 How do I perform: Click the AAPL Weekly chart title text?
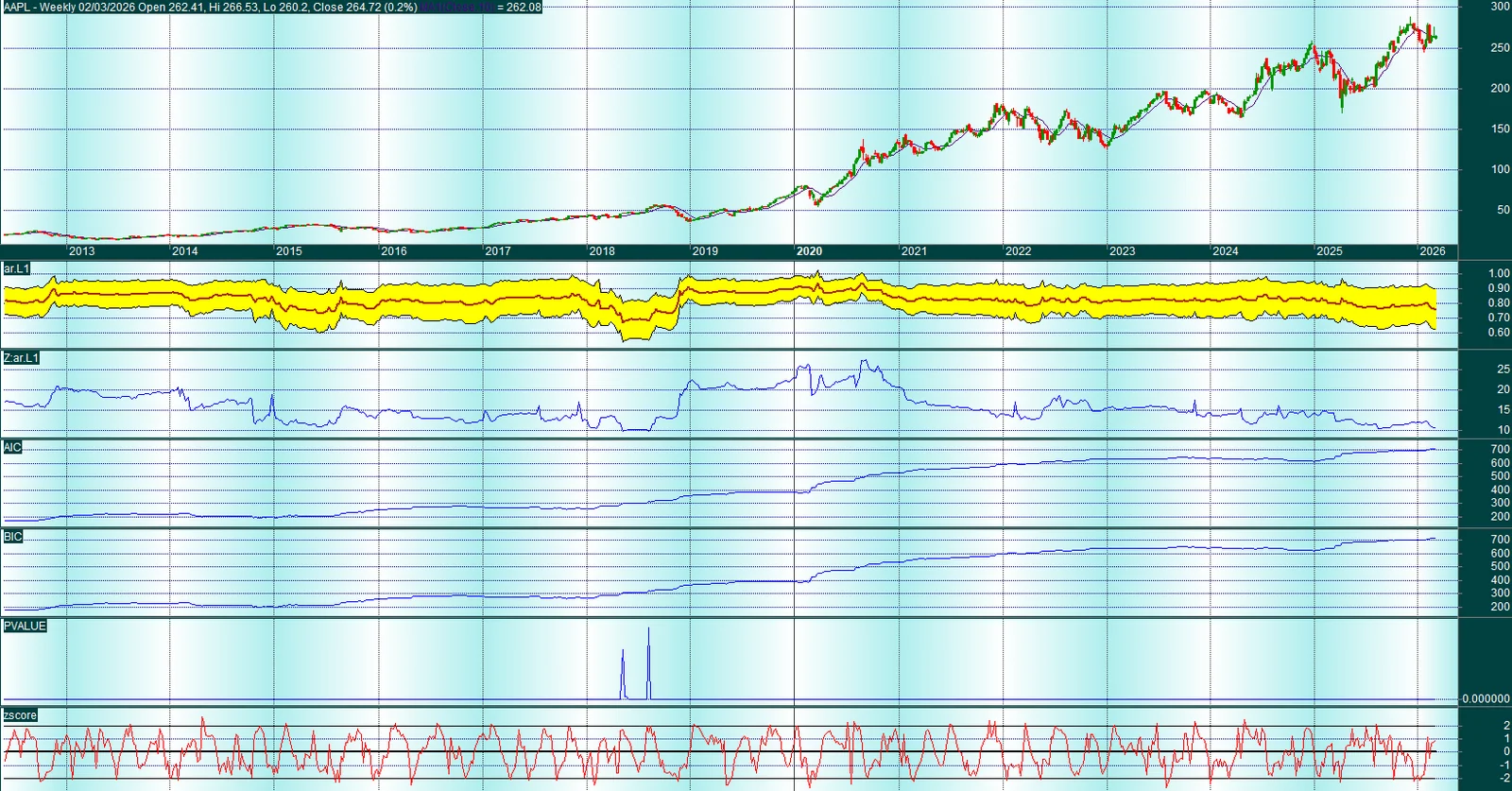pyautogui.click(x=211, y=7)
